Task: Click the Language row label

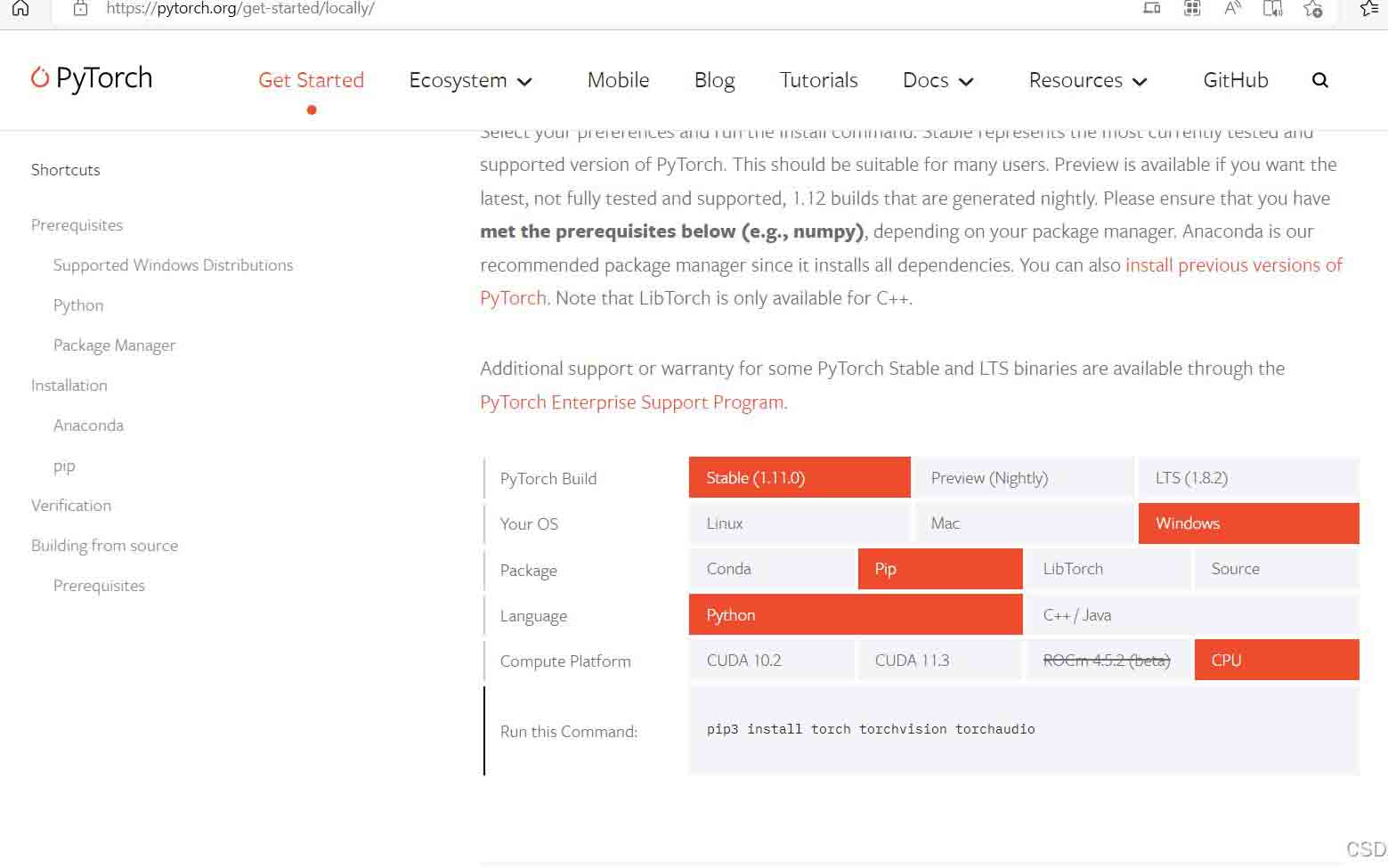Action: 533,616
